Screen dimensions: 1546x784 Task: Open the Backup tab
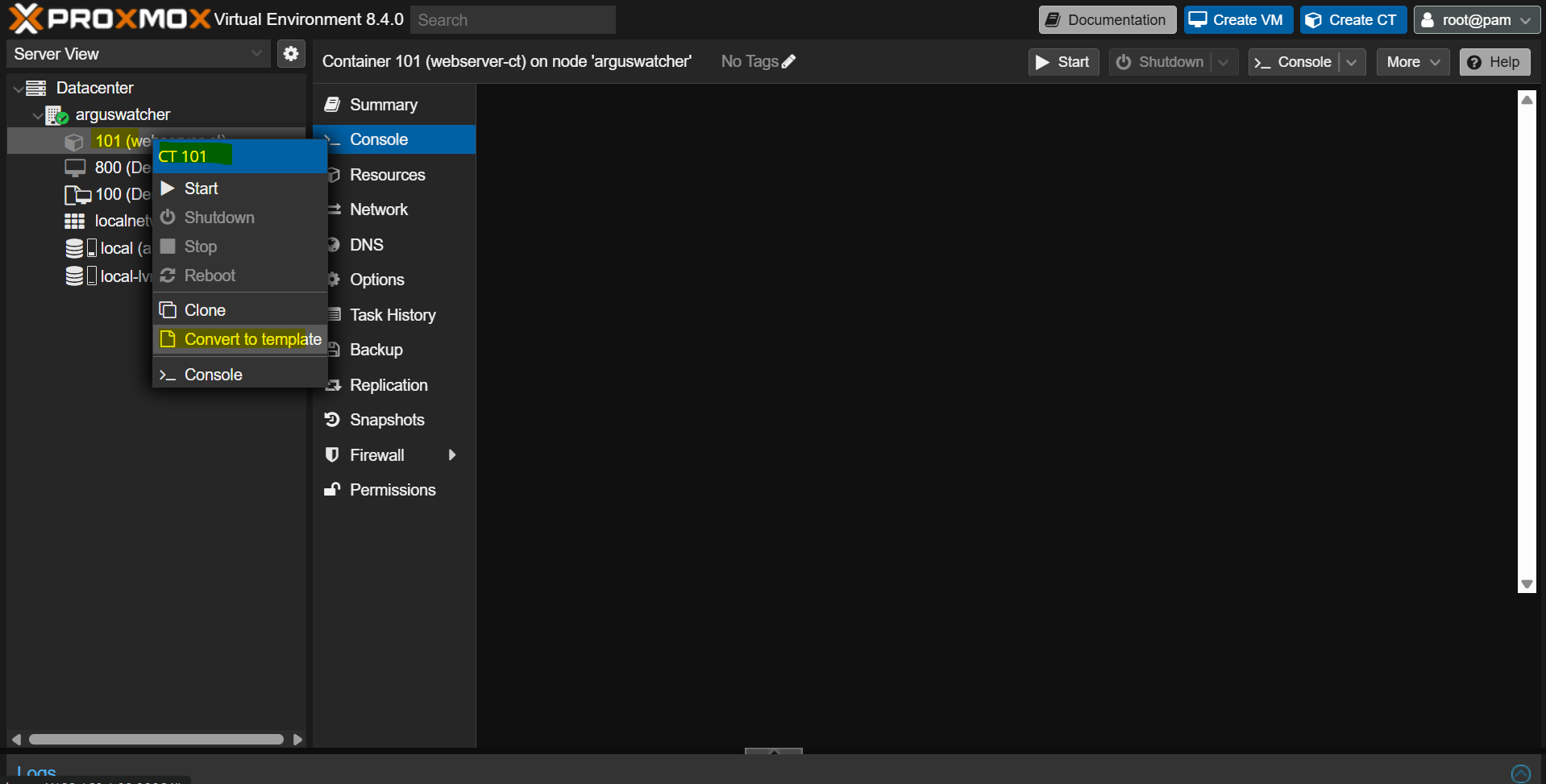pos(394,350)
